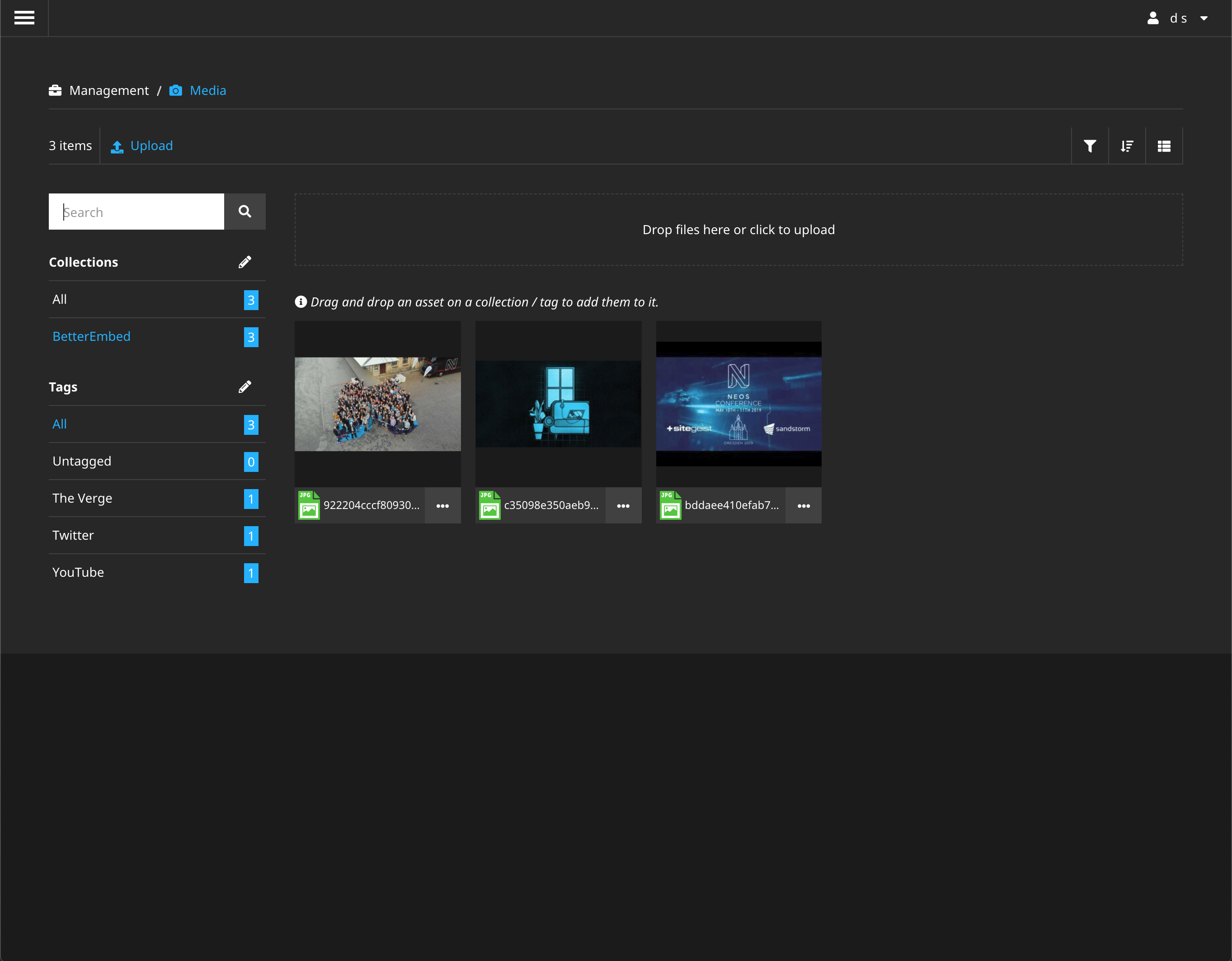Image resolution: width=1232 pixels, height=961 pixels.
Task: Click the BetterEmbed count badge
Action: point(251,338)
